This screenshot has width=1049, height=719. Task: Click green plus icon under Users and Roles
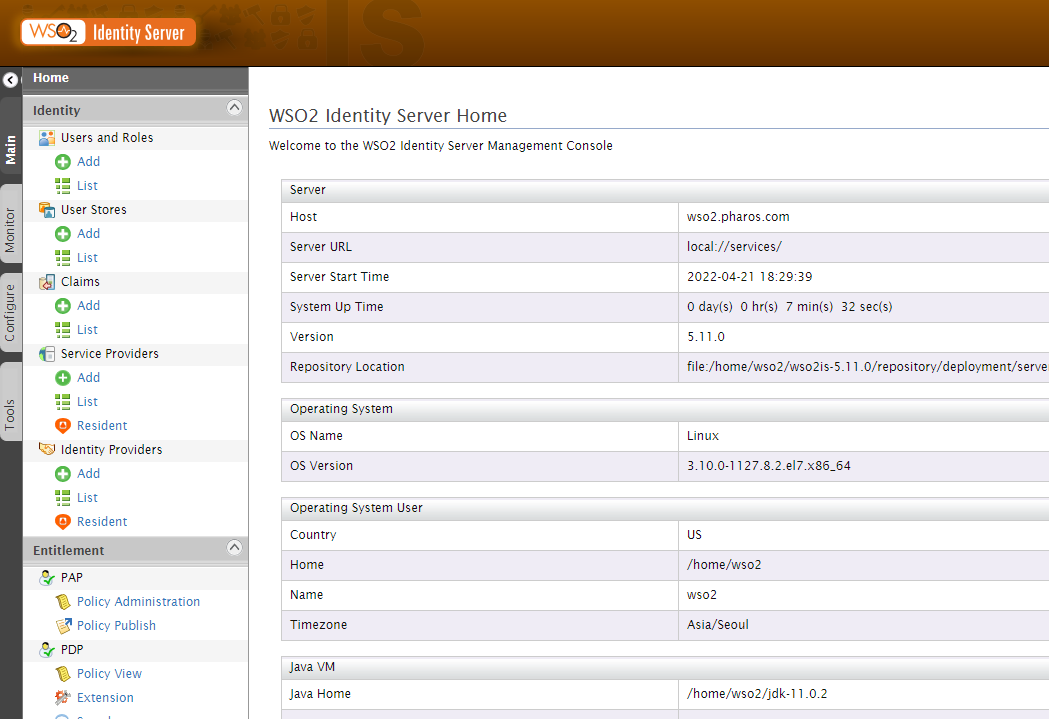[x=63, y=162]
